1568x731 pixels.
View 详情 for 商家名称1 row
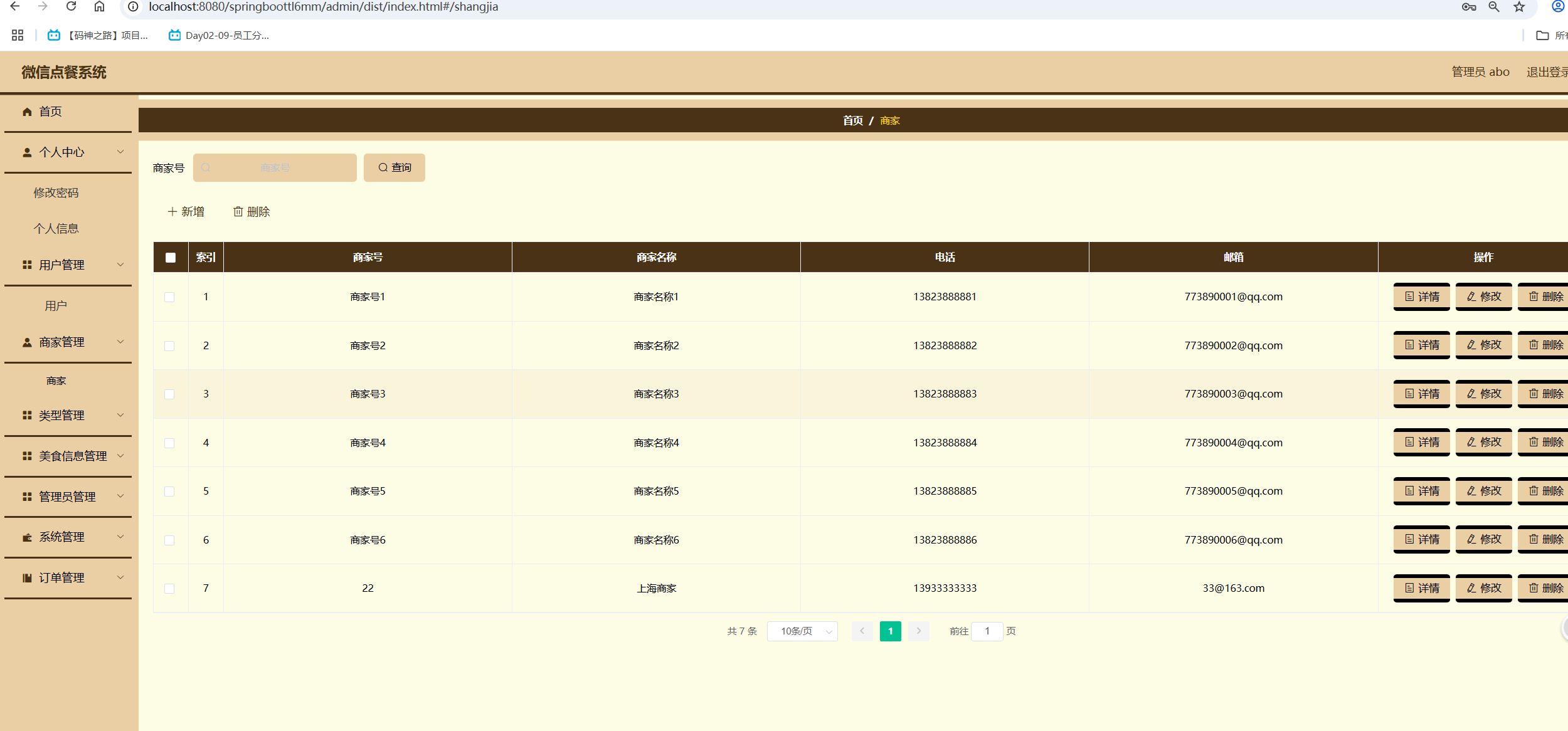click(x=1422, y=297)
